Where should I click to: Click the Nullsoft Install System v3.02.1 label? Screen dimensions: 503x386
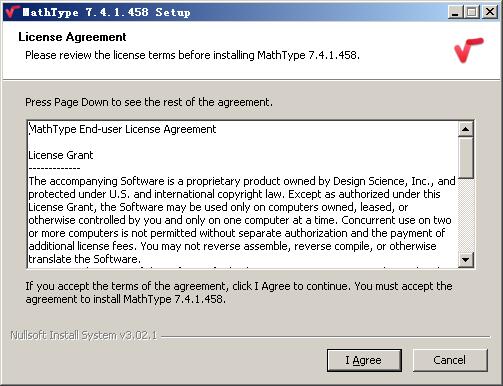click(84, 335)
